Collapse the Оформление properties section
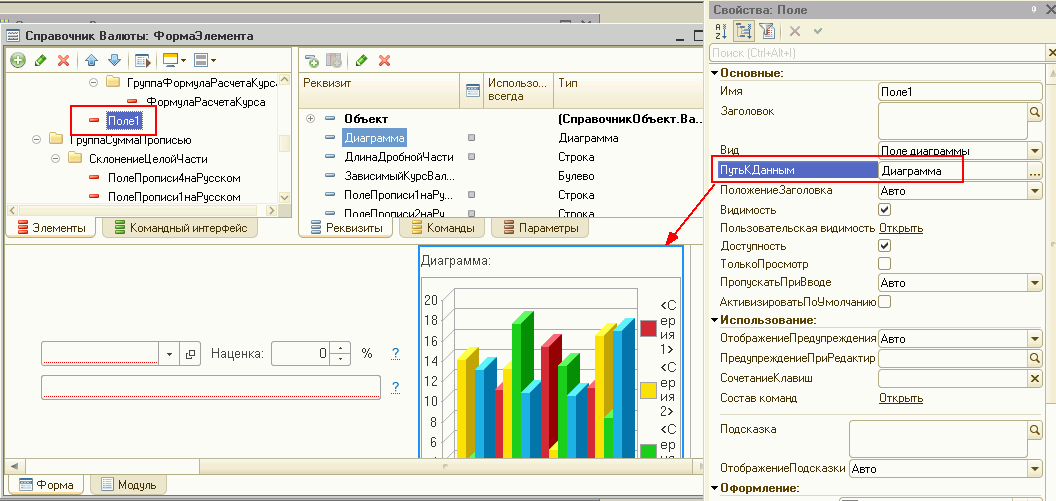This screenshot has height=501, width=1056. click(x=715, y=488)
